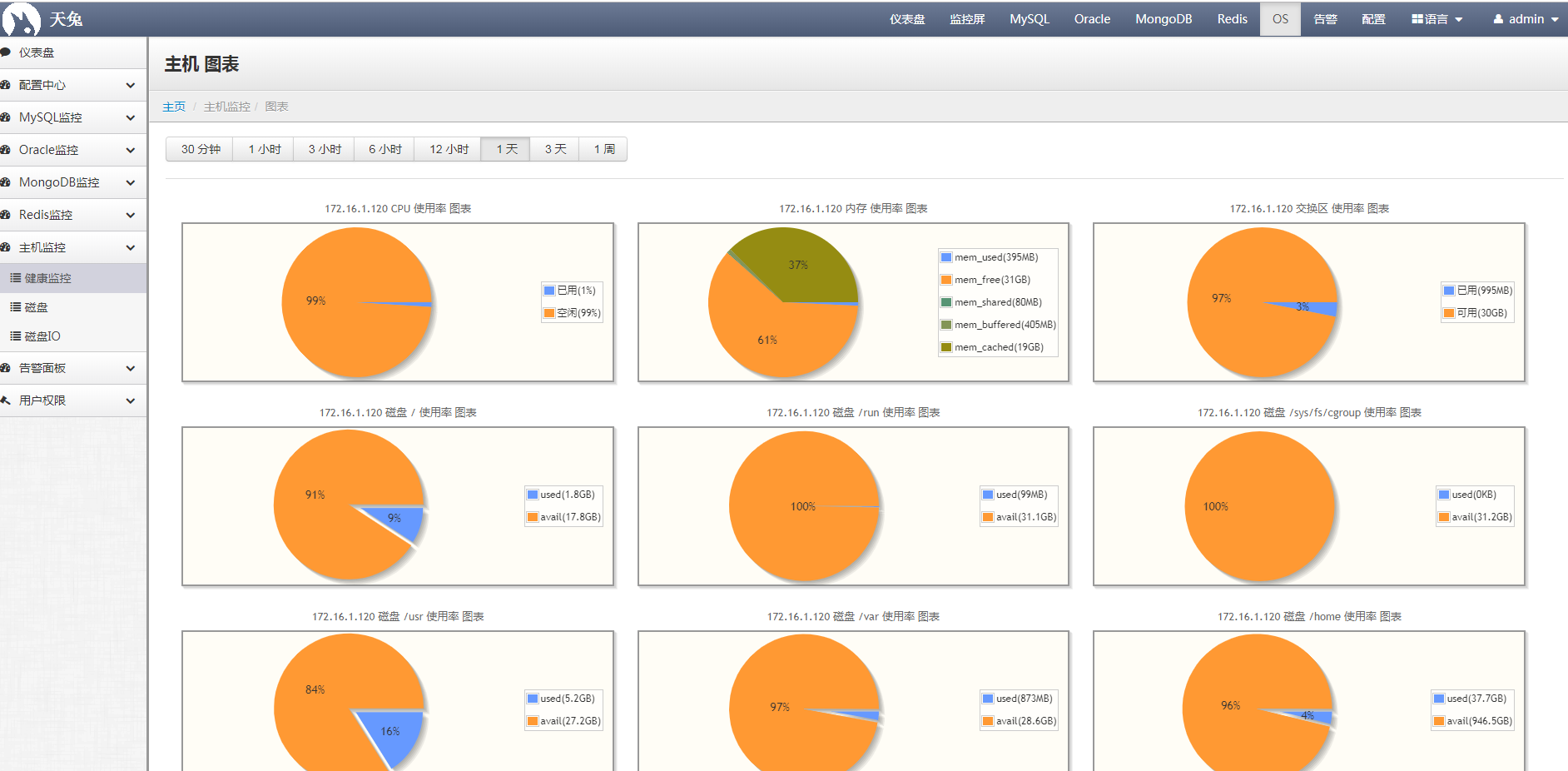The image size is (1568, 771).
Task: Click the '172.16.1.120 磁盘 /var 使用率 图表' title
Action: [x=853, y=616]
